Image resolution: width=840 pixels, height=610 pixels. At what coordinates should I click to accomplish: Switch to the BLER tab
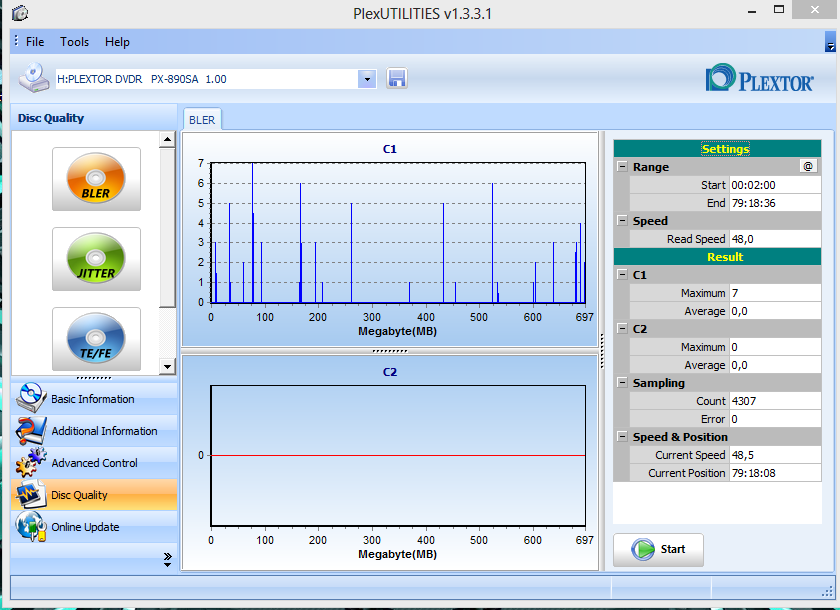[202, 120]
